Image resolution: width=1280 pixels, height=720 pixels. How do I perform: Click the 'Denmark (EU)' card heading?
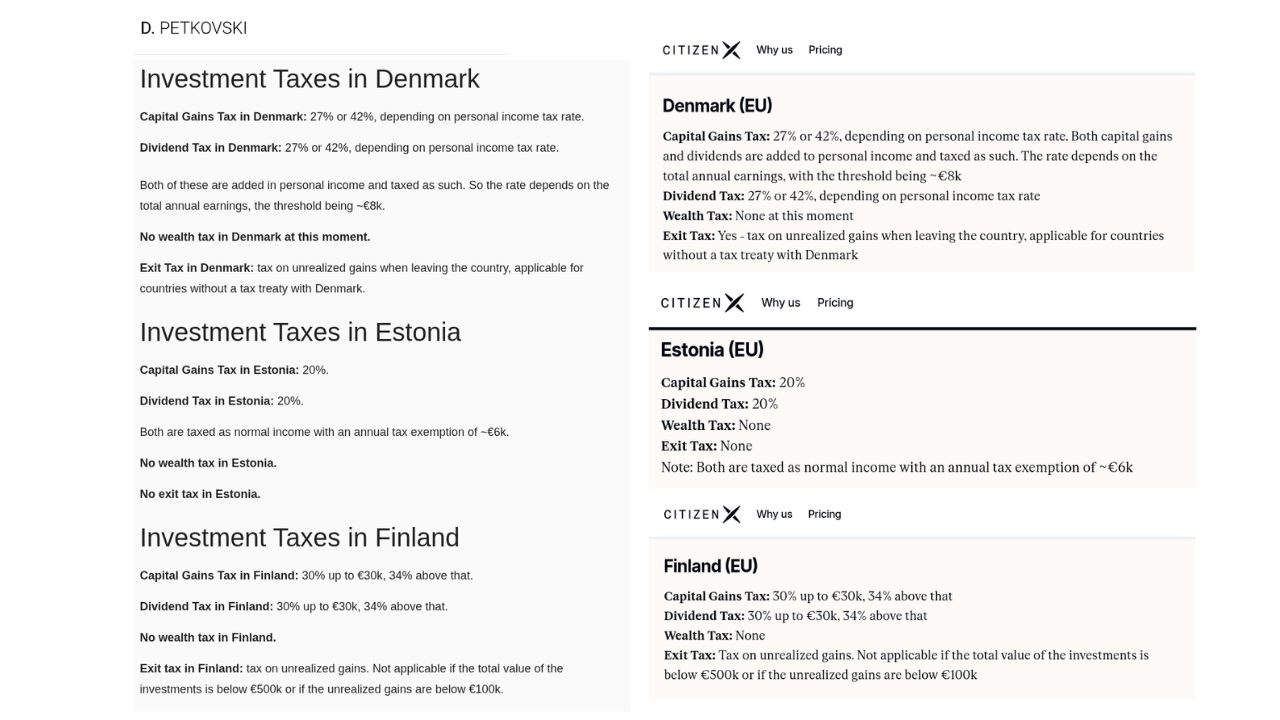click(717, 106)
